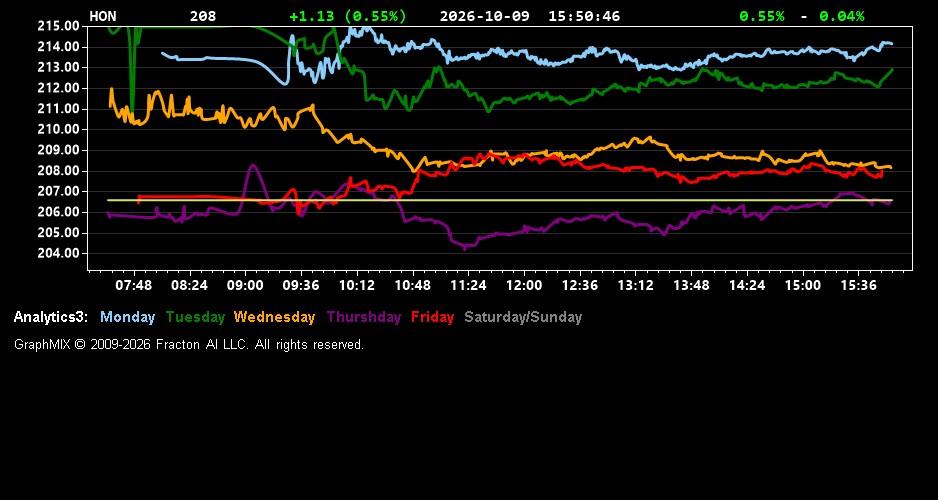Click the purple Thursday peak near 09:00
938x500 pixels.
click(252, 166)
